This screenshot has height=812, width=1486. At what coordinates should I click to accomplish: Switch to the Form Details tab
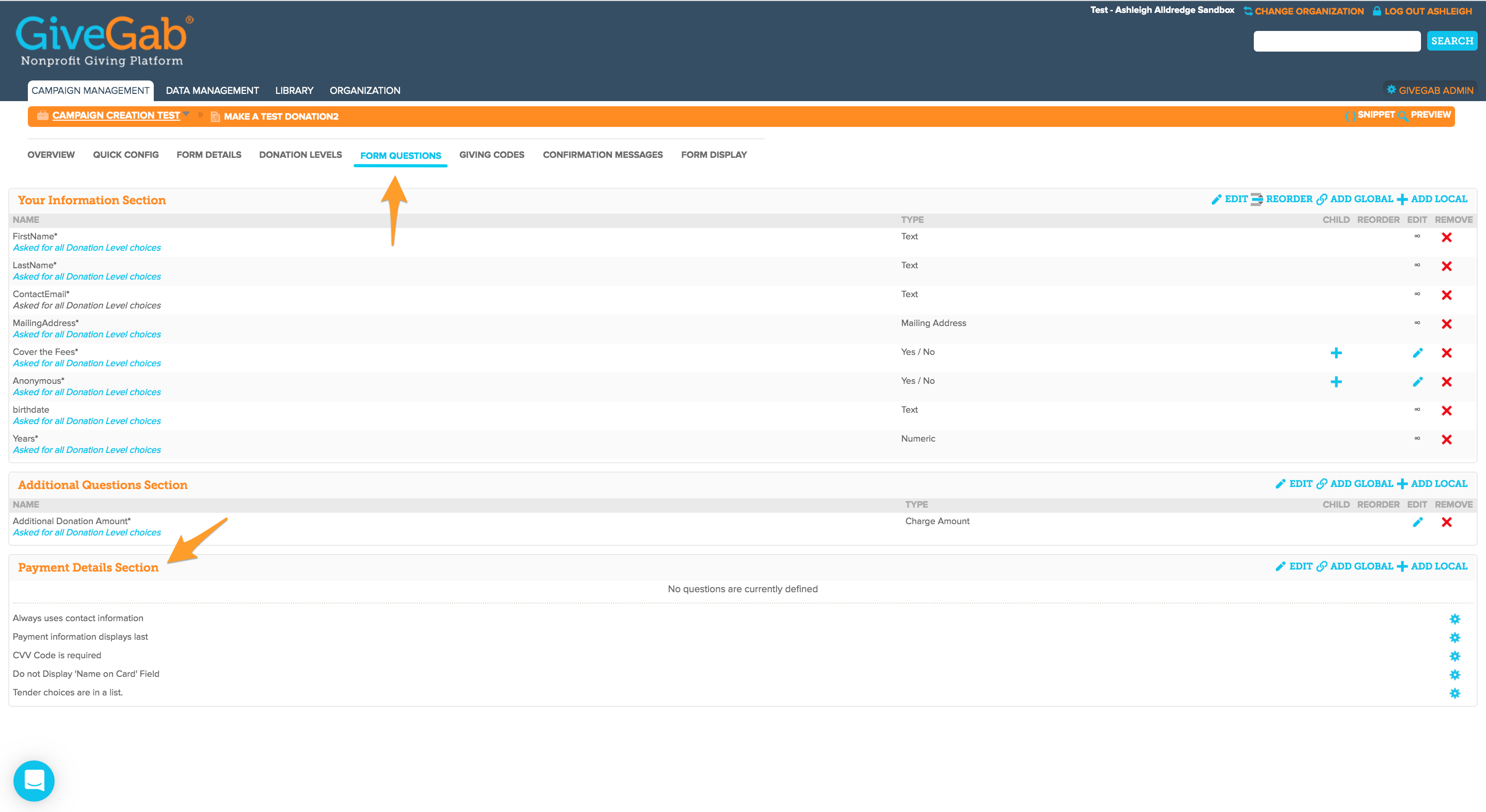209,155
